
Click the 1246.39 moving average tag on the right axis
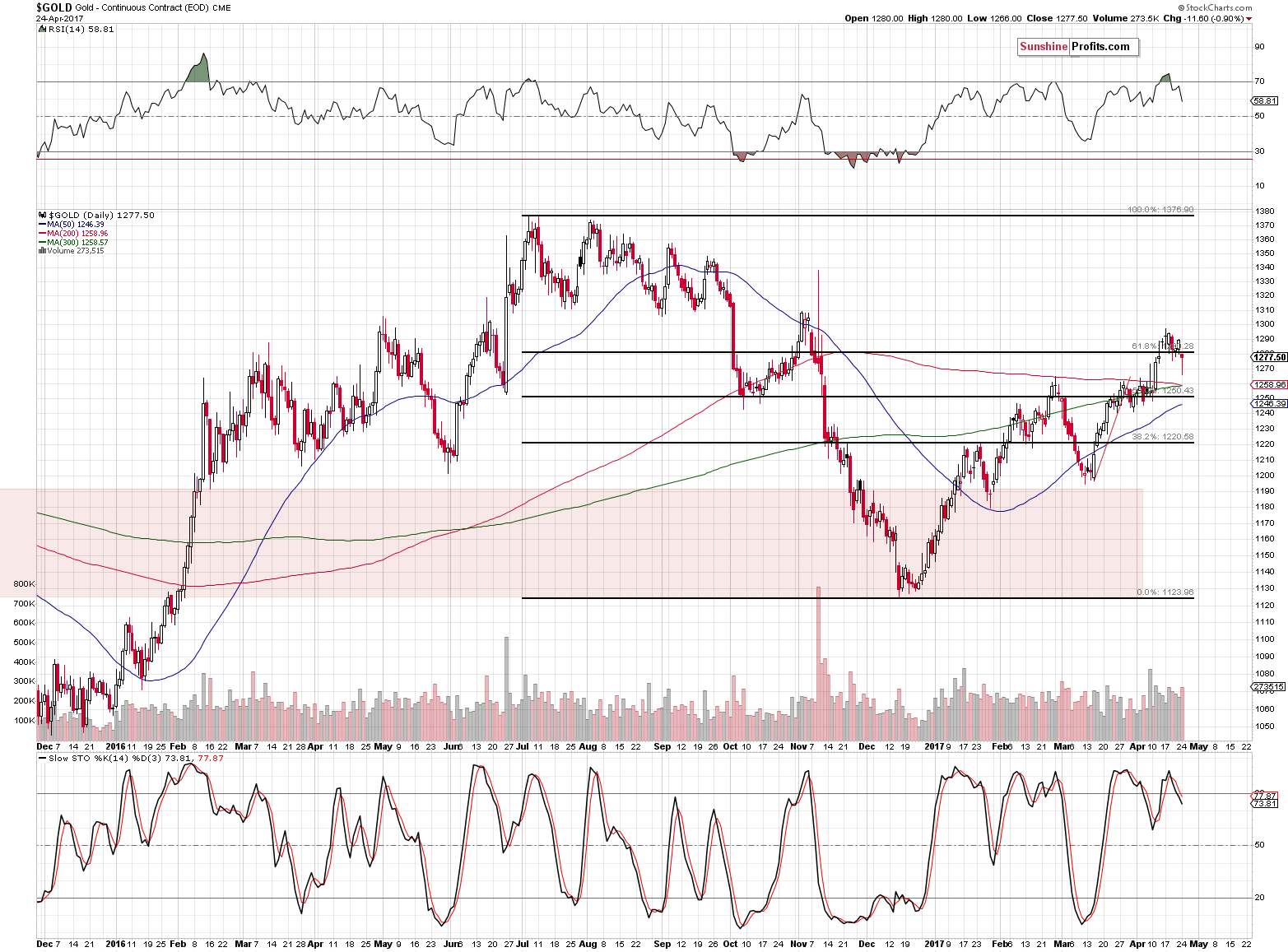[x=1269, y=403]
